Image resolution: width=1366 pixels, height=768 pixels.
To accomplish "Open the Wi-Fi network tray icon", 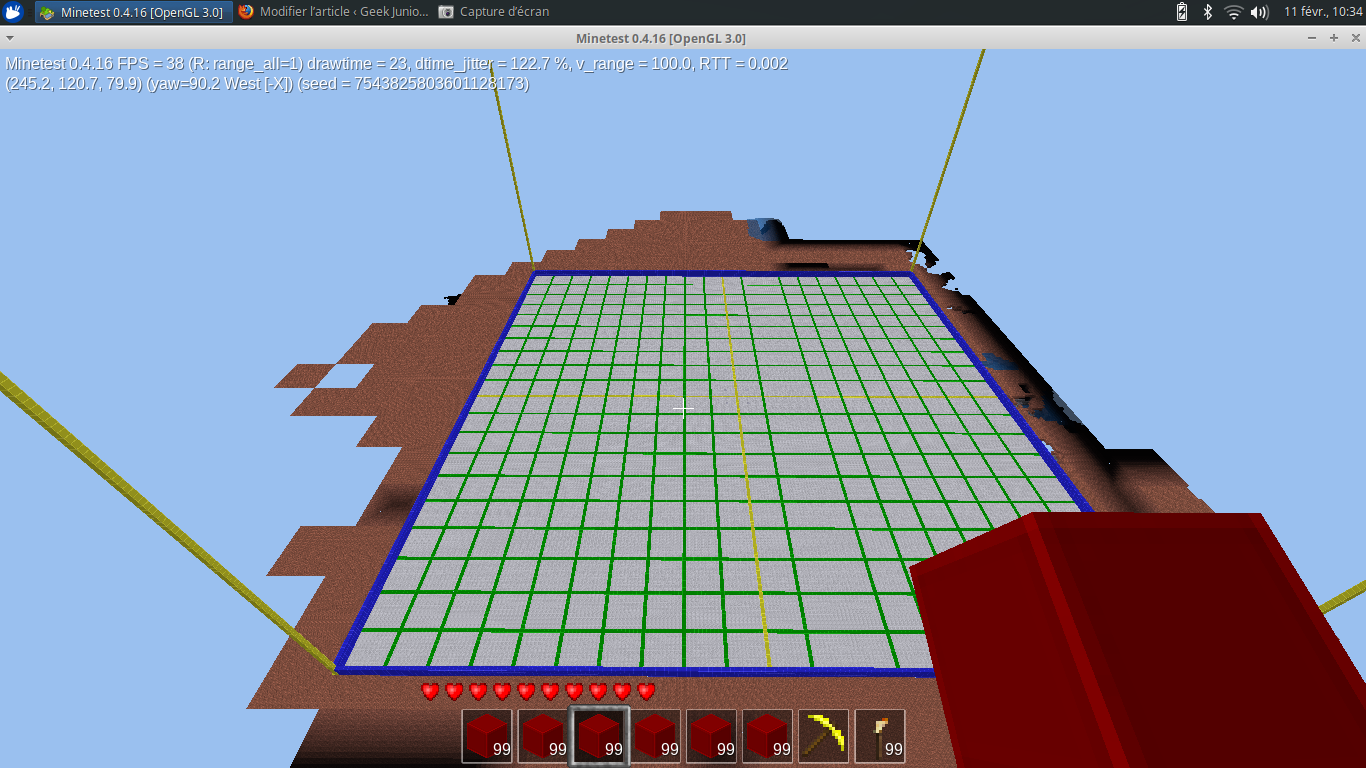I will point(1234,12).
